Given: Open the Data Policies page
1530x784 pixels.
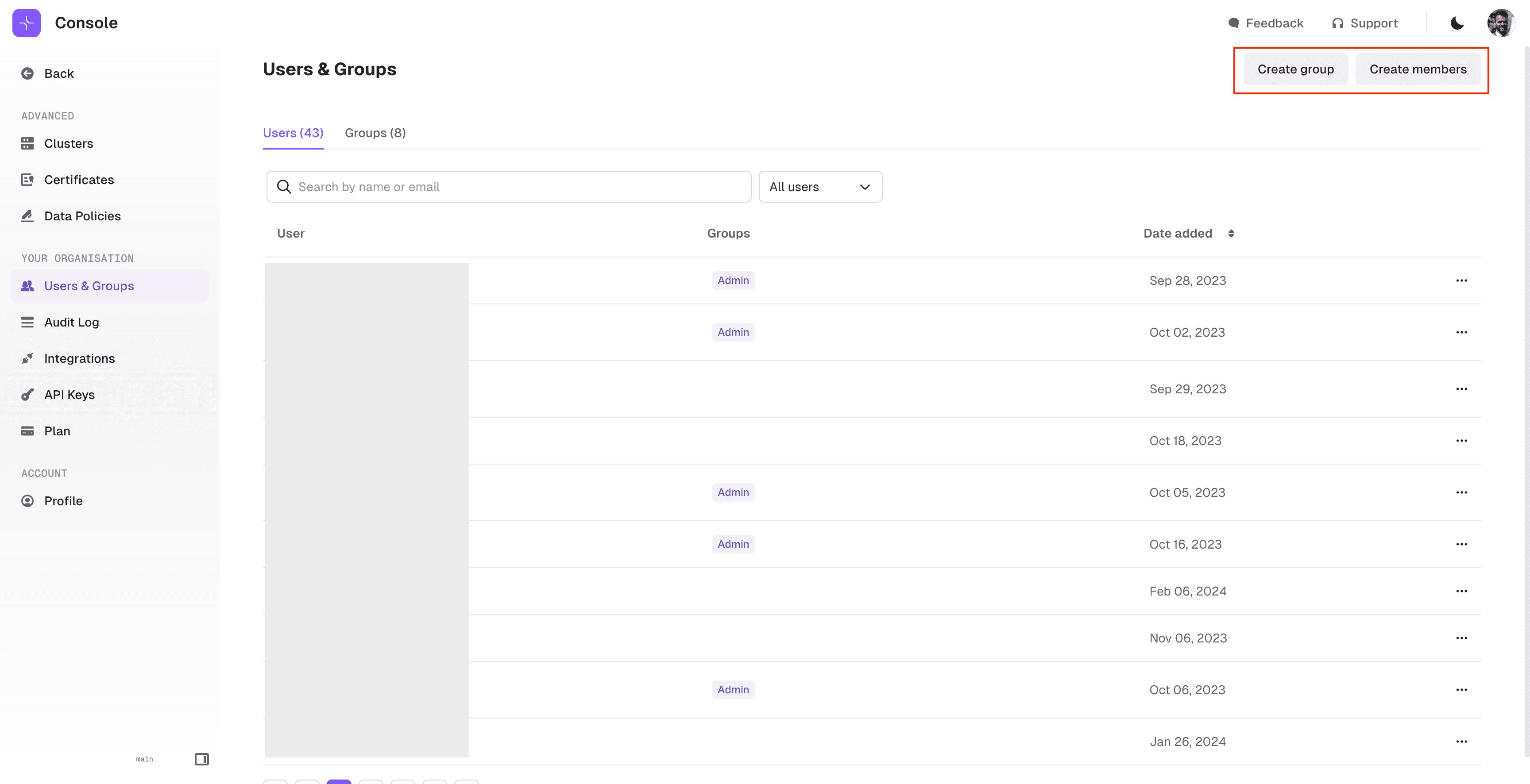Looking at the screenshot, I should [82, 216].
